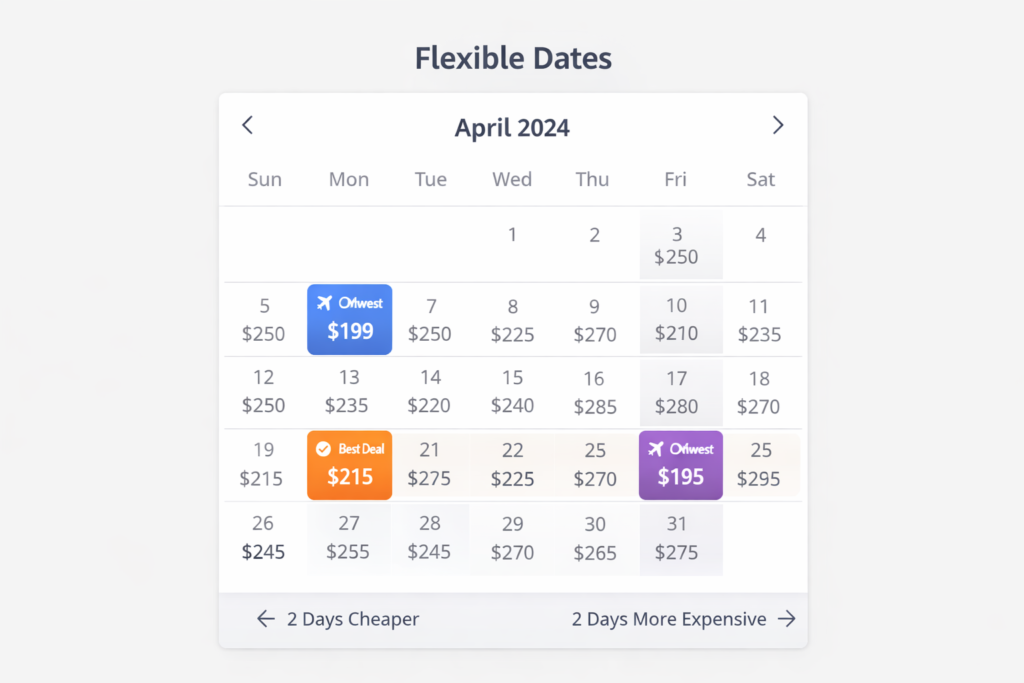Select April 16 with the $285 fare
This screenshot has width=1024, height=683.
point(594,392)
